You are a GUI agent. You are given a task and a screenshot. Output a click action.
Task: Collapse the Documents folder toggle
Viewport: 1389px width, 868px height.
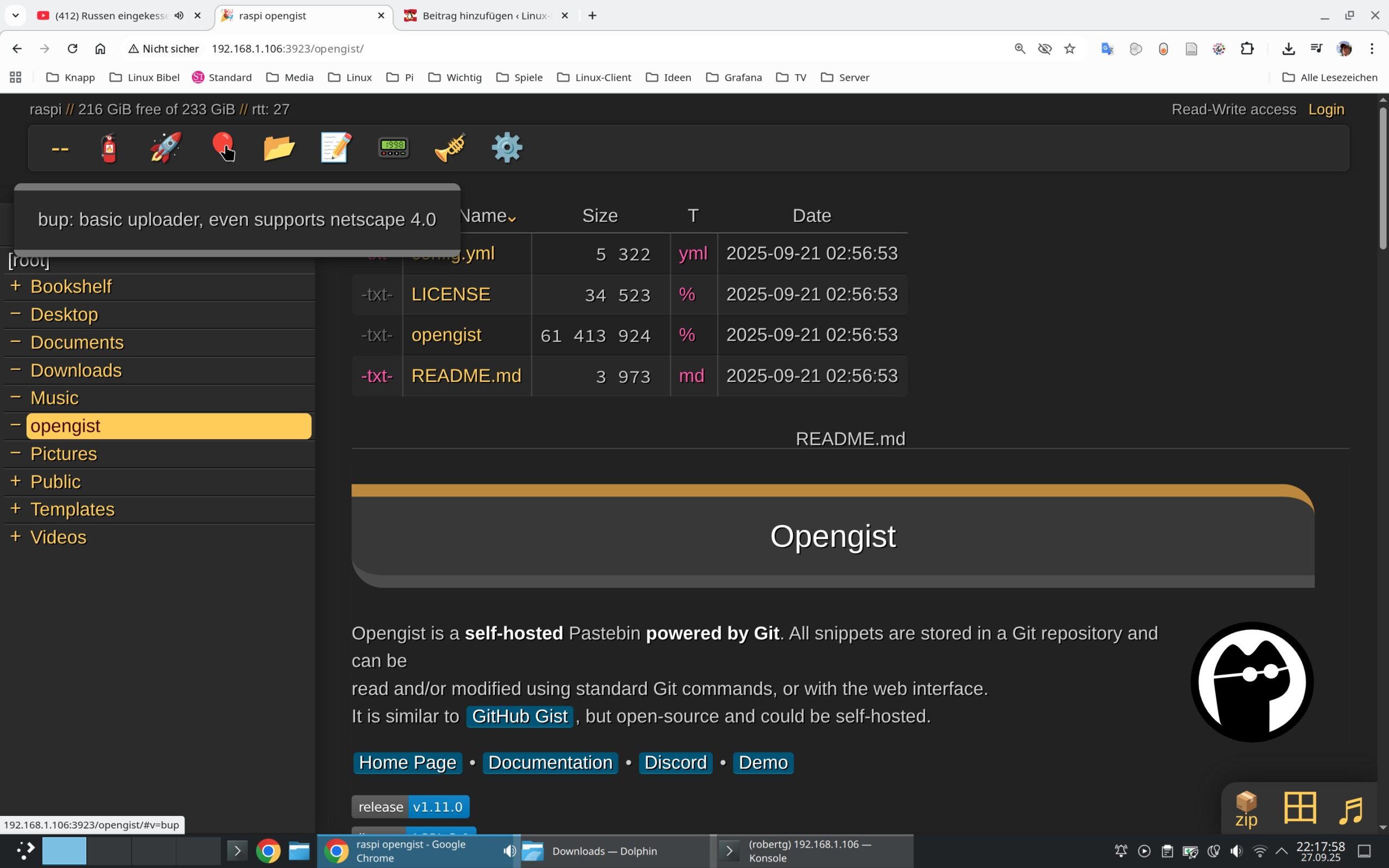coord(16,341)
